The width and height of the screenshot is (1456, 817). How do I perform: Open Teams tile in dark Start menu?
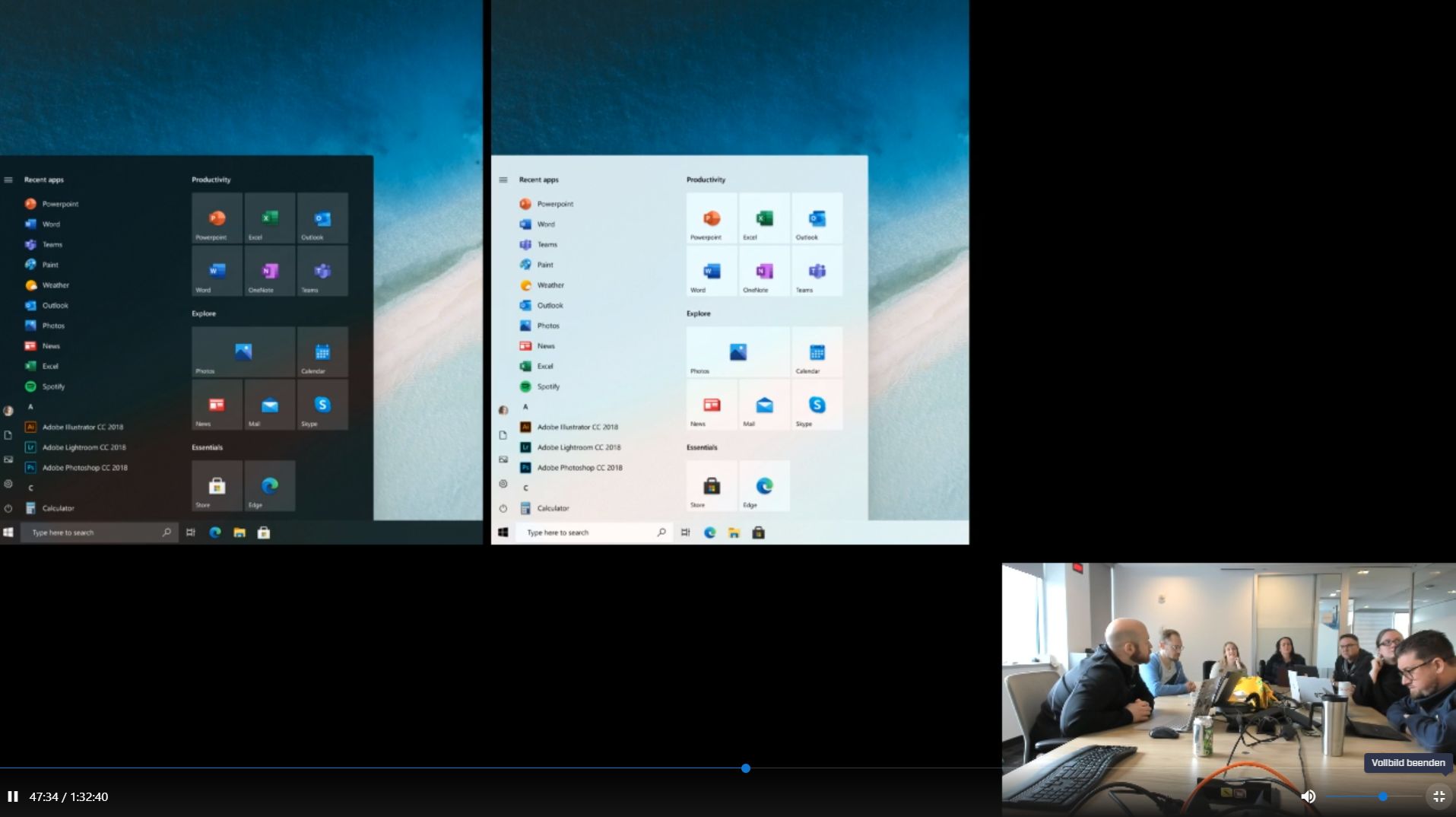pyautogui.click(x=322, y=271)
